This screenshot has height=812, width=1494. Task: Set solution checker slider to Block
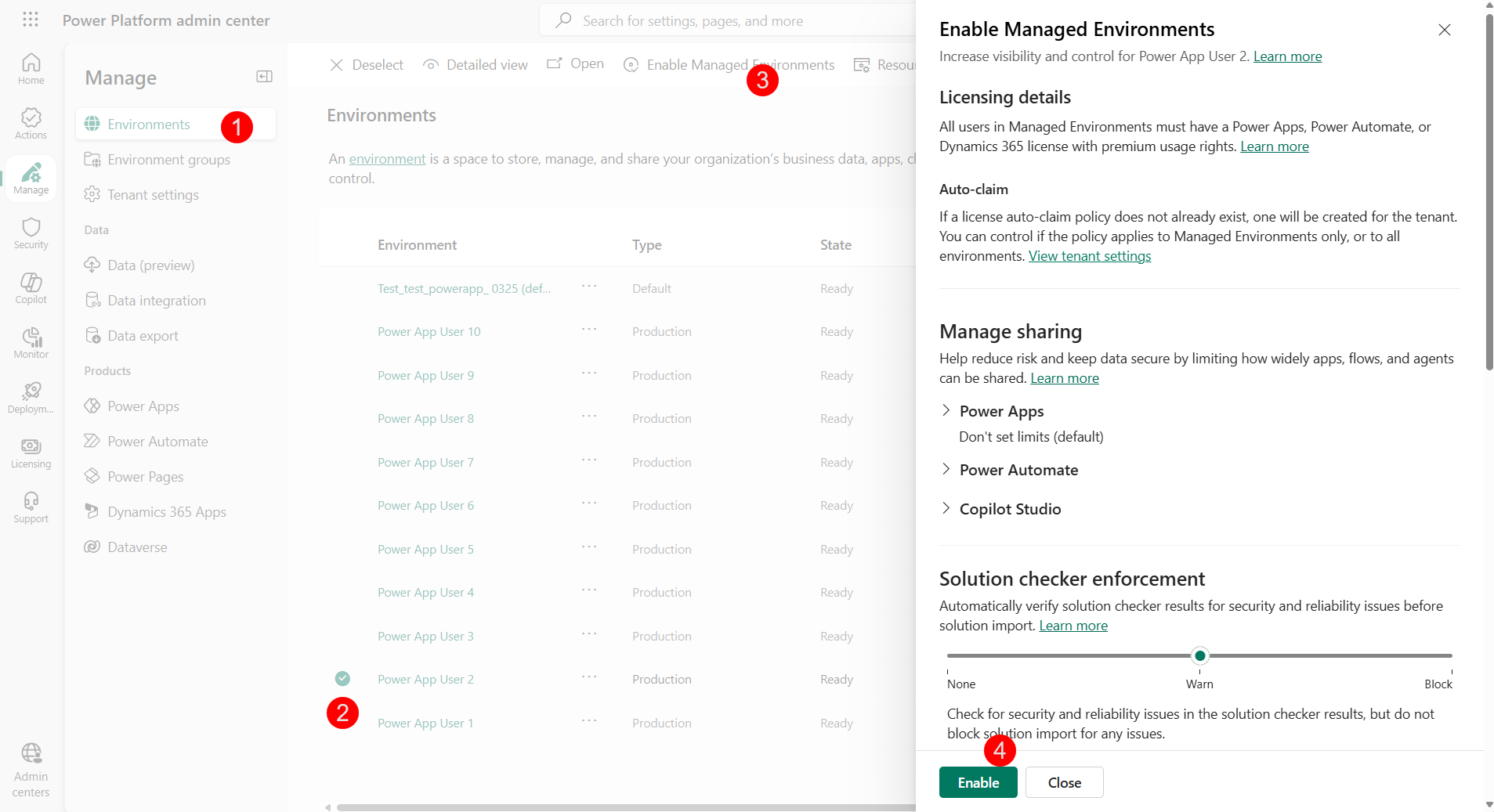pyautogui.click(x=1451, y=655)
